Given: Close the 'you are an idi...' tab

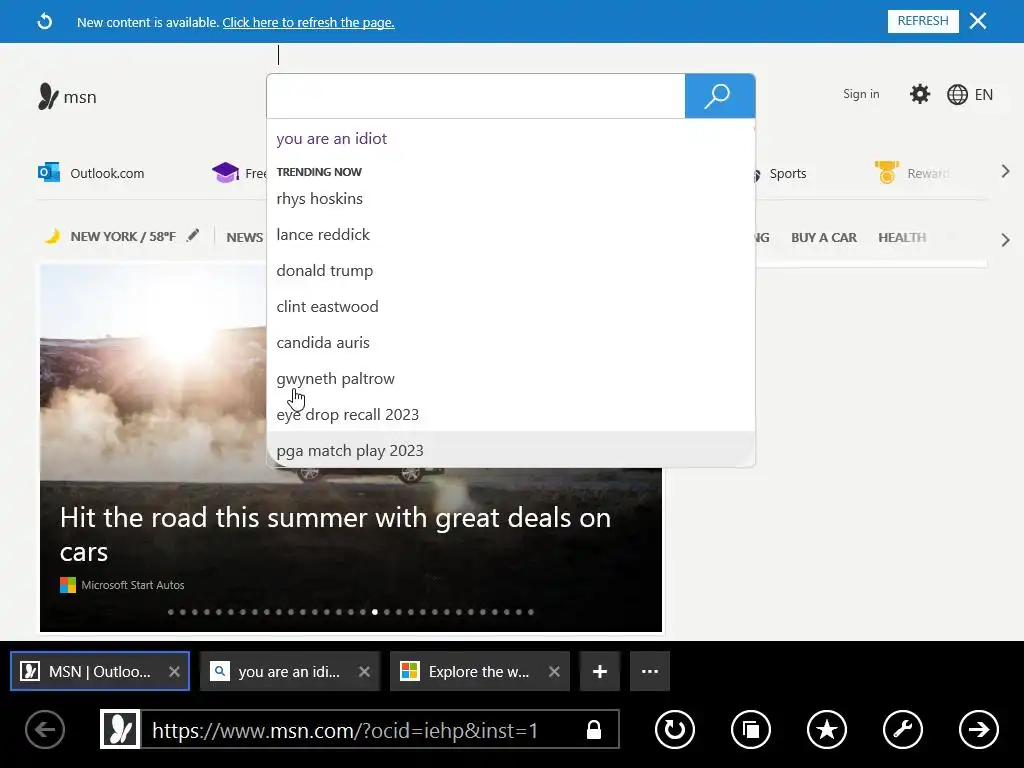Looking at the screenshot, I should click(x=364, y=671).
